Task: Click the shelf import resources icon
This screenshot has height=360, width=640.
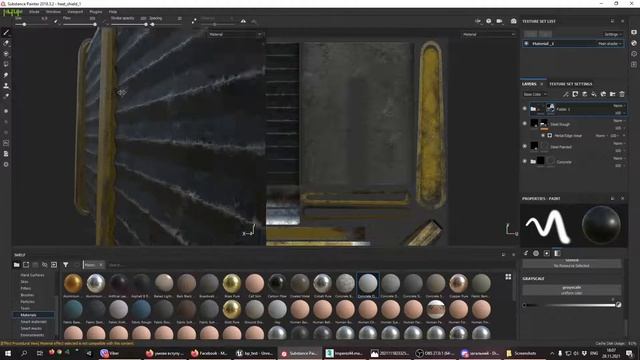Action: 54,265
